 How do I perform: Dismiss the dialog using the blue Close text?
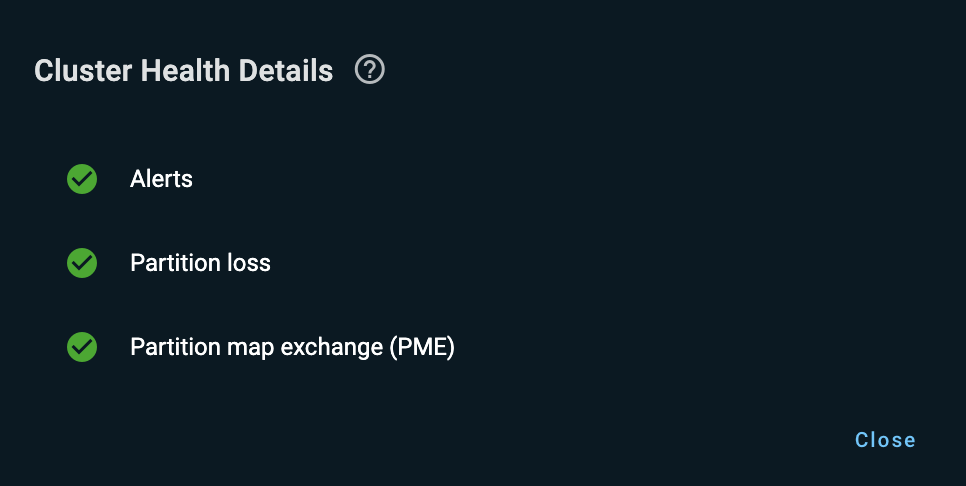tap(885, 440)
